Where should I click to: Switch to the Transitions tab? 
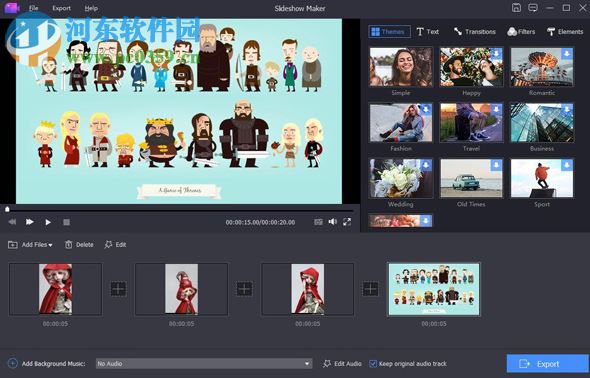pyautogui.click(x=474, y=32)
